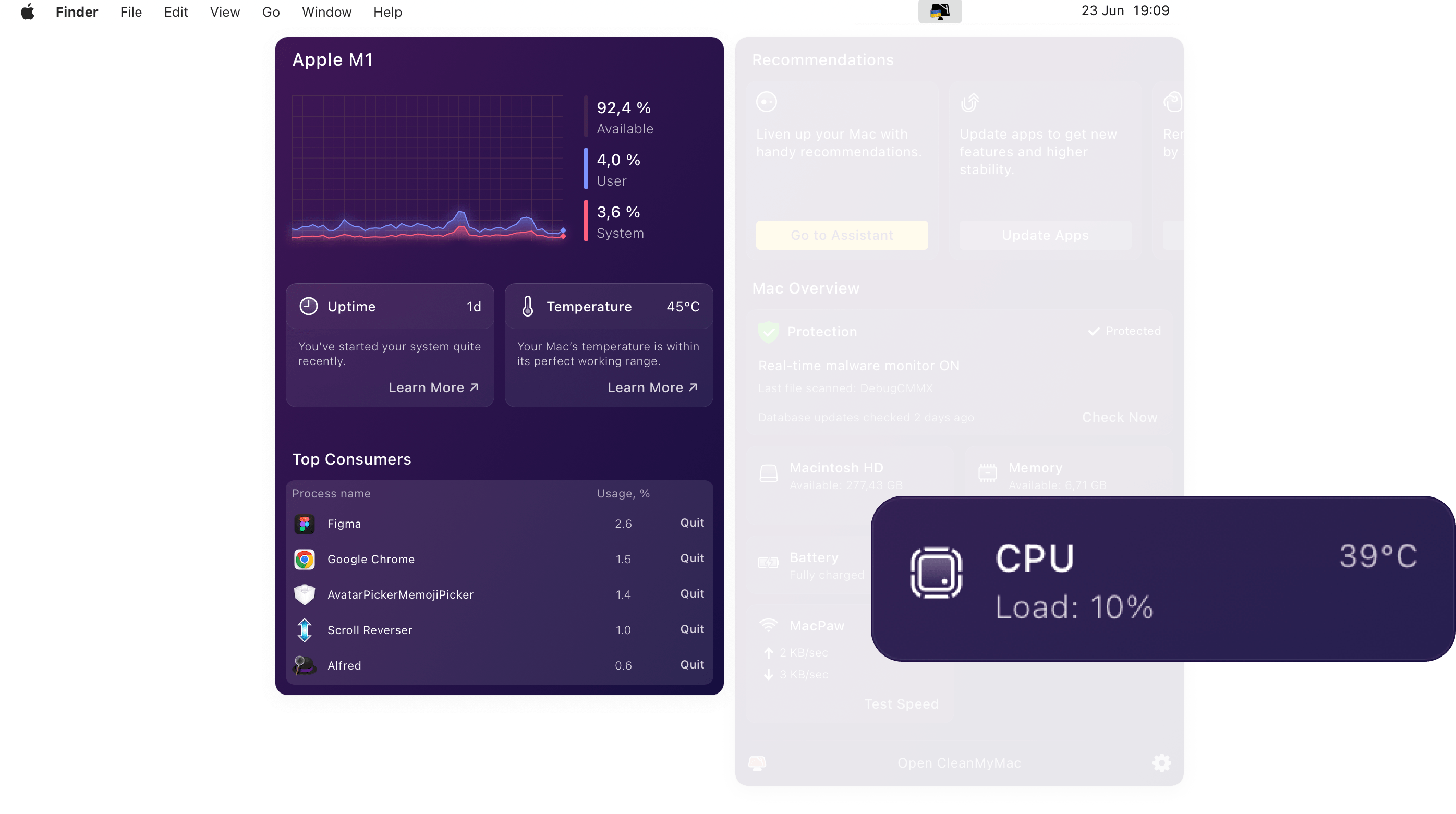Click the Go to Assistant button
This screenshot has width=1456, height=814.
[842, 235]
